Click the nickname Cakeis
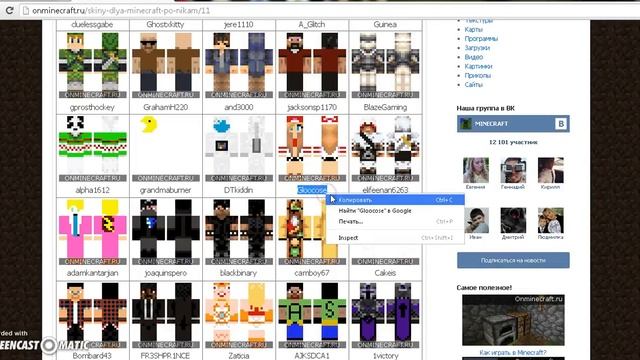 385,273
